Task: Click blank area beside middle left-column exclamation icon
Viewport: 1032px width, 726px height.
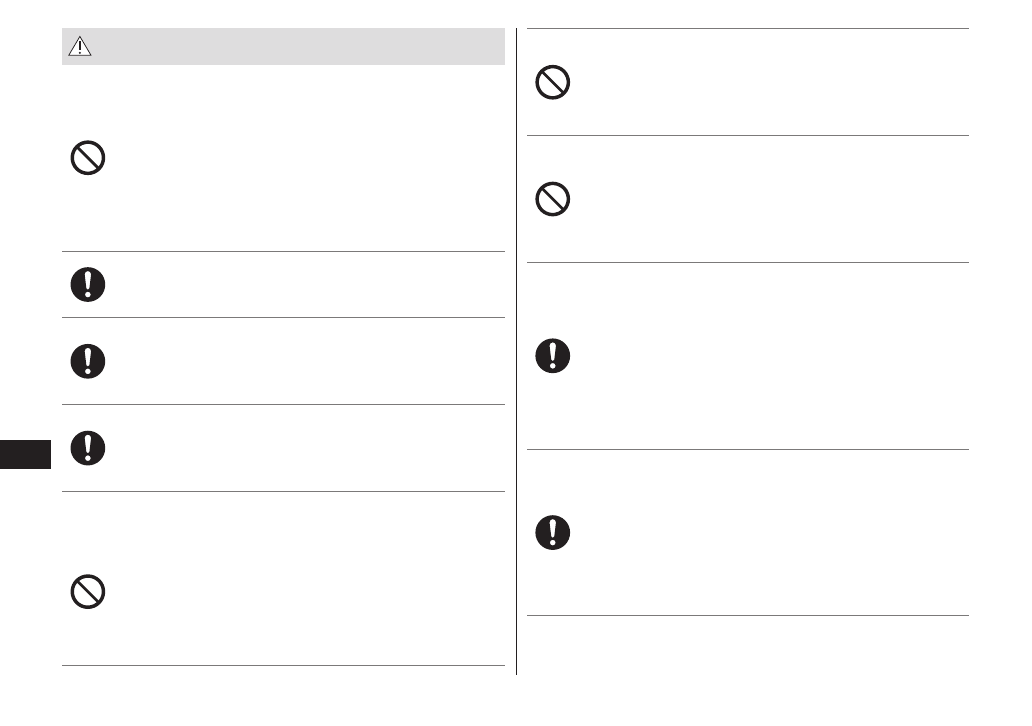Action: pyautogui.click(x=300, y=361)
